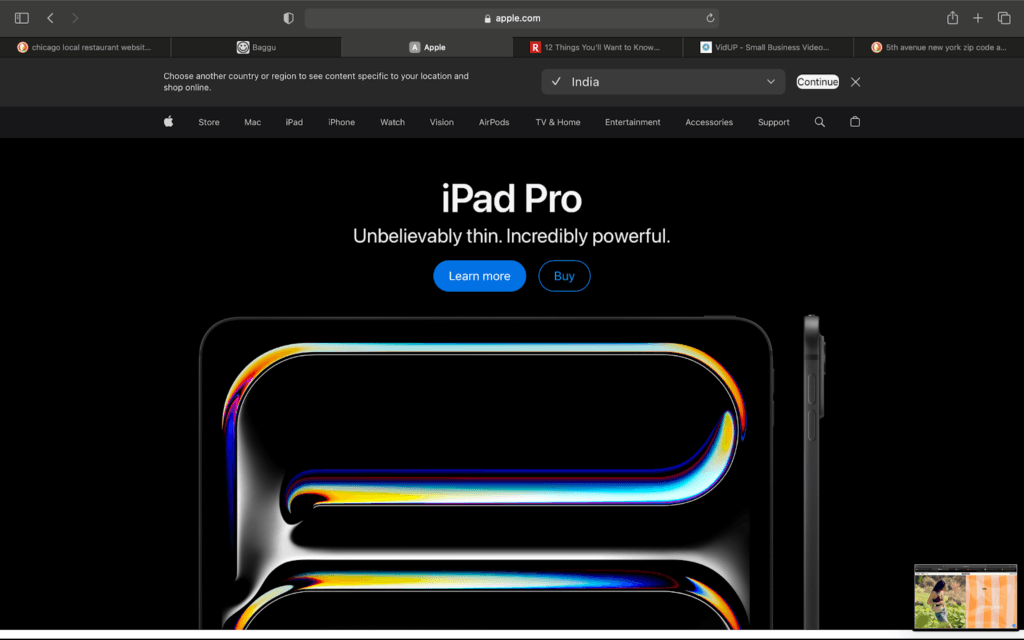Add a new tab with the plus icon
Screen dimensions: 1024x640
click(978, 18)
